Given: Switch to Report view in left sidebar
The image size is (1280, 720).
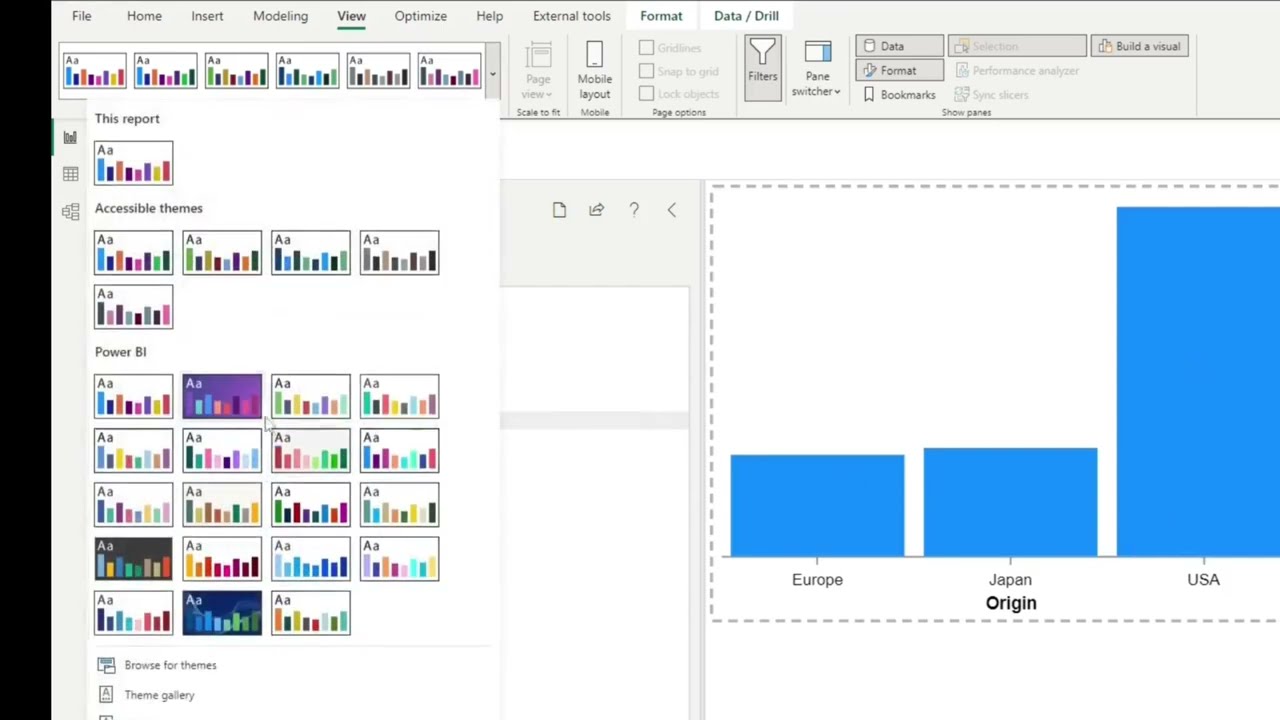Looking at the screenshot, I should (x=70, y=138).
